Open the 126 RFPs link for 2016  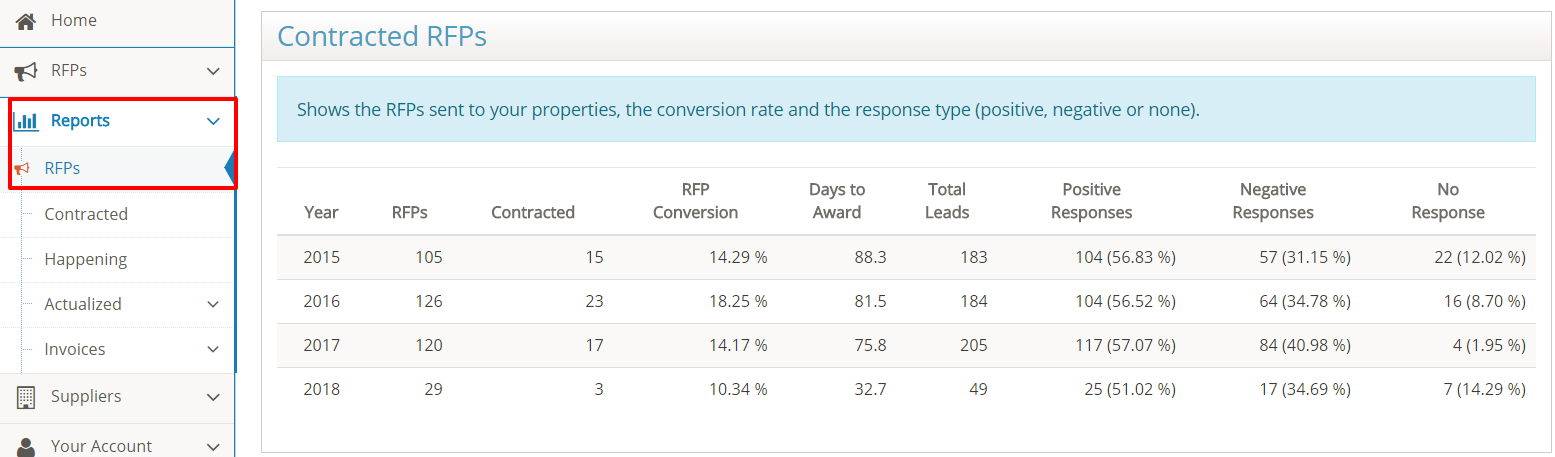click(x=428, y=301)
